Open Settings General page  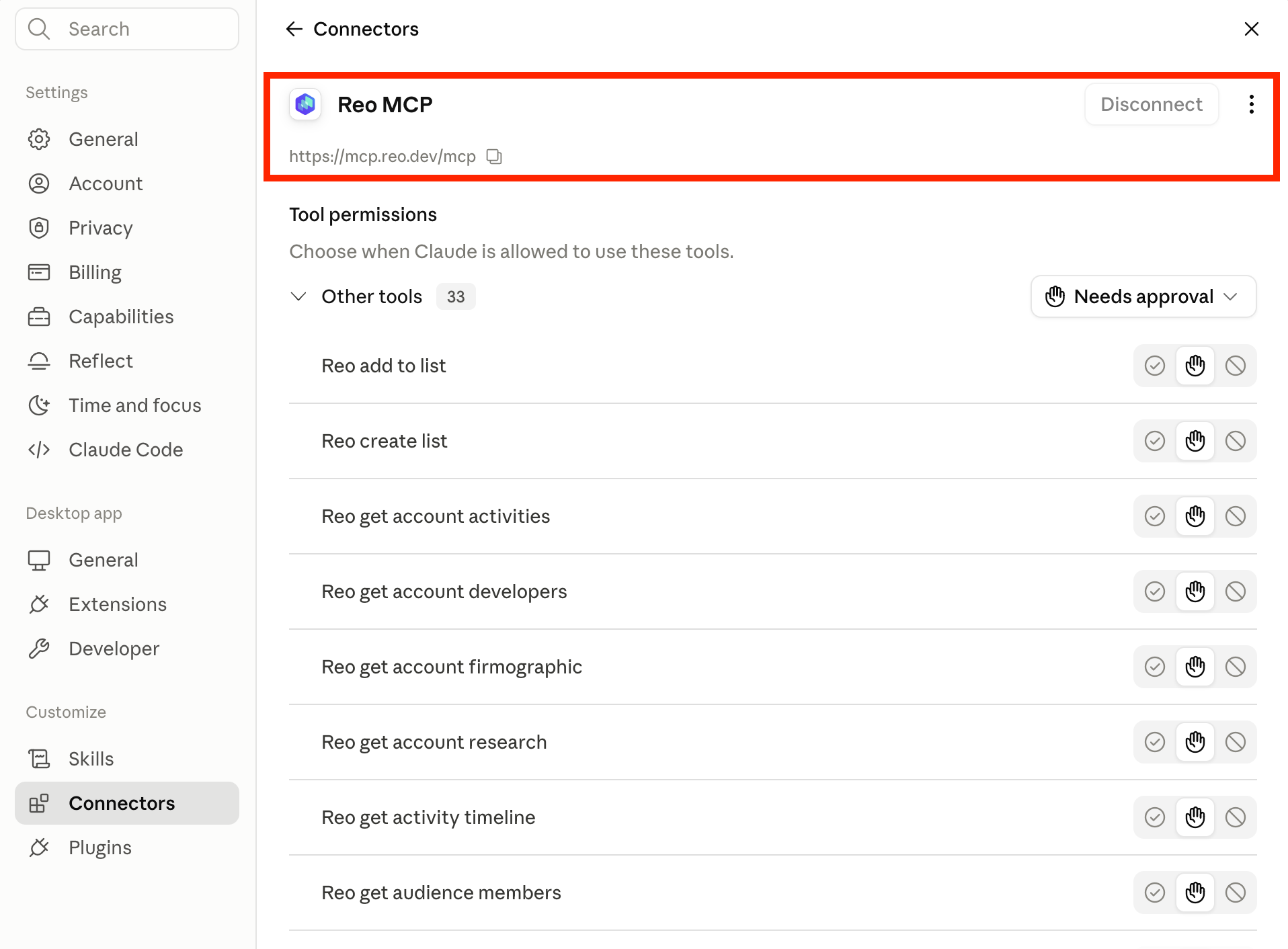(127, 139)
